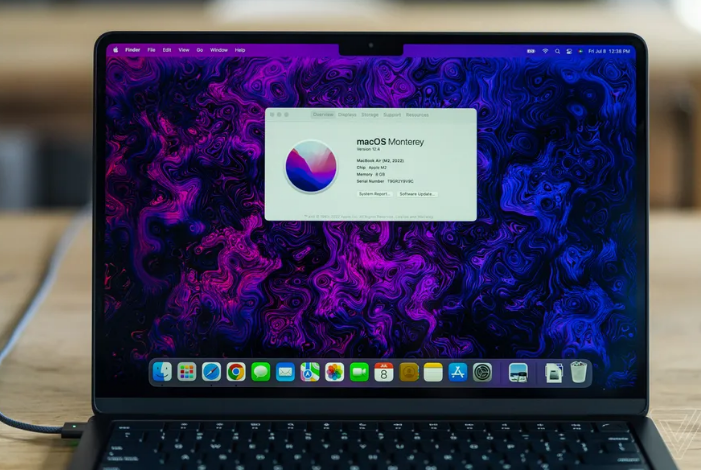Open the documents stack in Dock

(x=553, y=373)
